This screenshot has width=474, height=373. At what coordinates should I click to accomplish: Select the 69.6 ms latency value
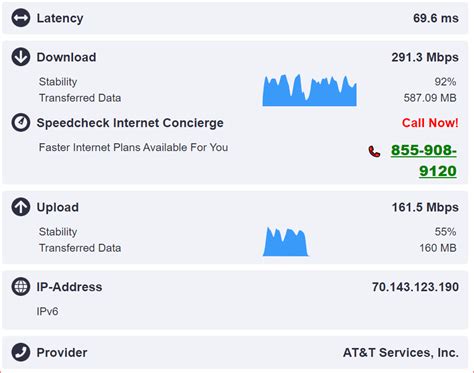pyautogui.click(x=436, y=18)
